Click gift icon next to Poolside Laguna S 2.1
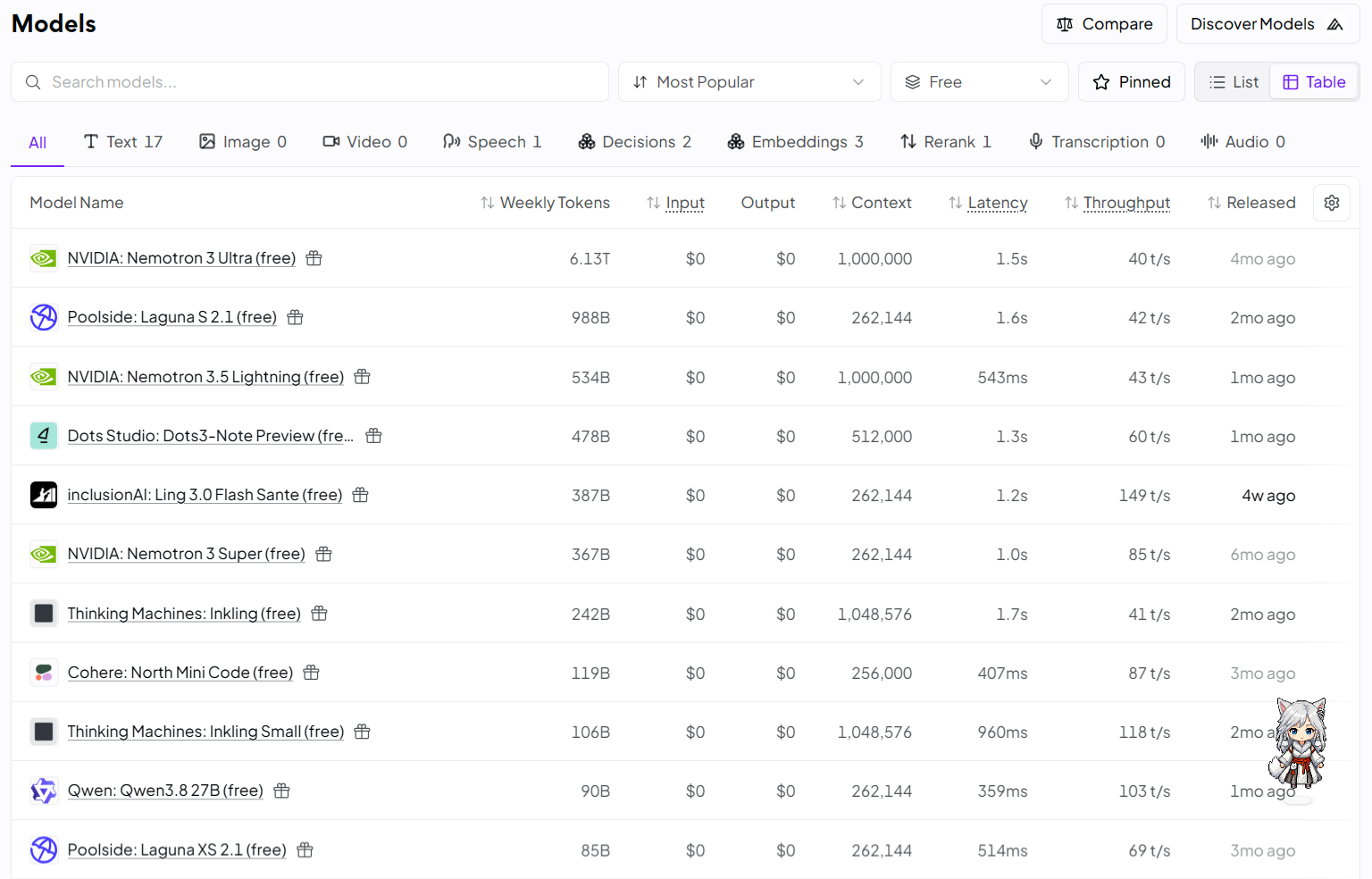Image resolution: width=1372 pixels, height=879 pixels. pos(296,317)
